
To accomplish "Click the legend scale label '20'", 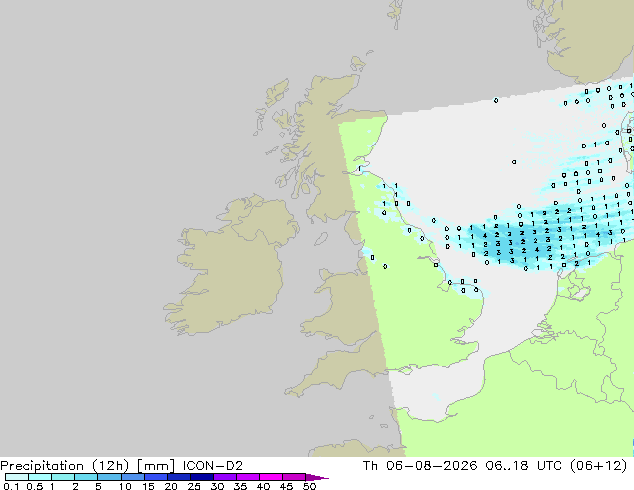I will pos(171,486).
